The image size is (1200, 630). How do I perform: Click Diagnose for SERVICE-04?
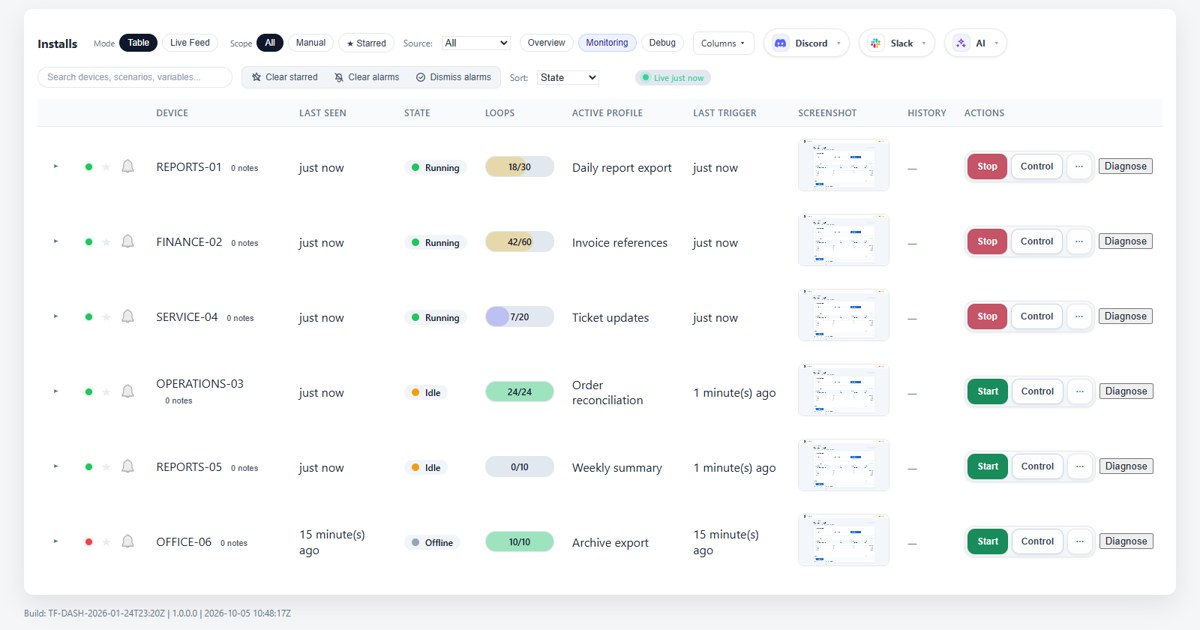tap(1126, 317)
